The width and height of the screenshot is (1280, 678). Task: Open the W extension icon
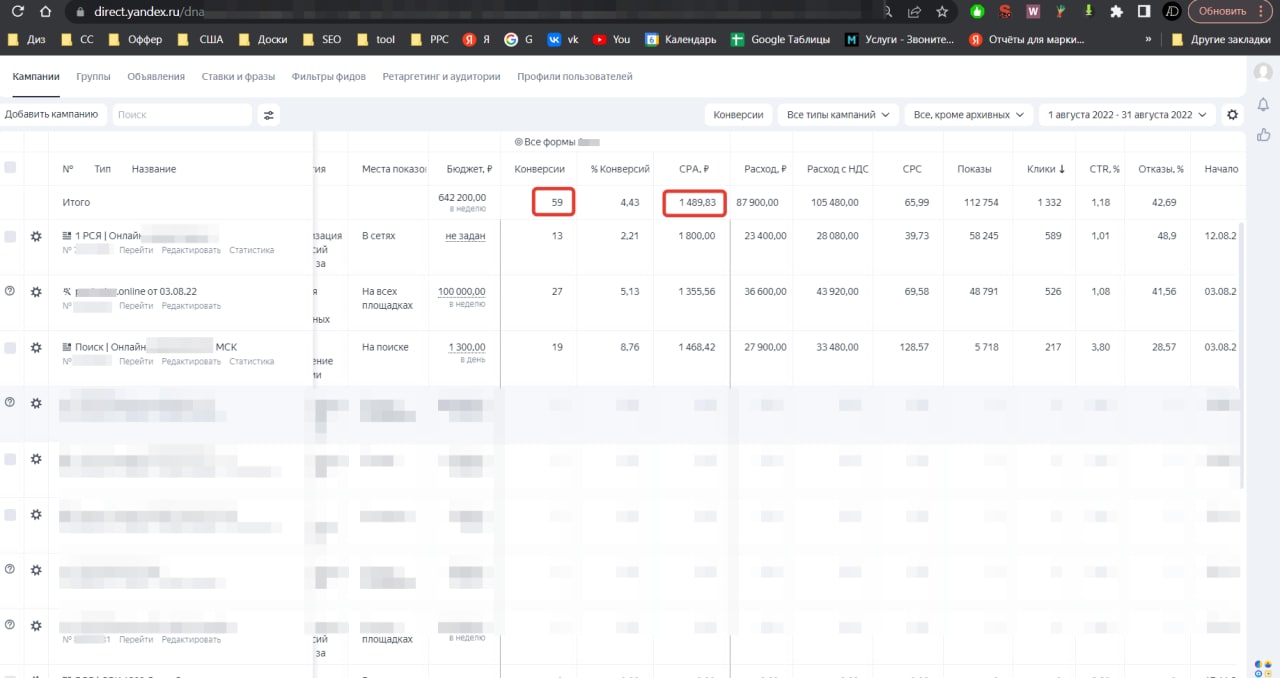pos(1033,12)
